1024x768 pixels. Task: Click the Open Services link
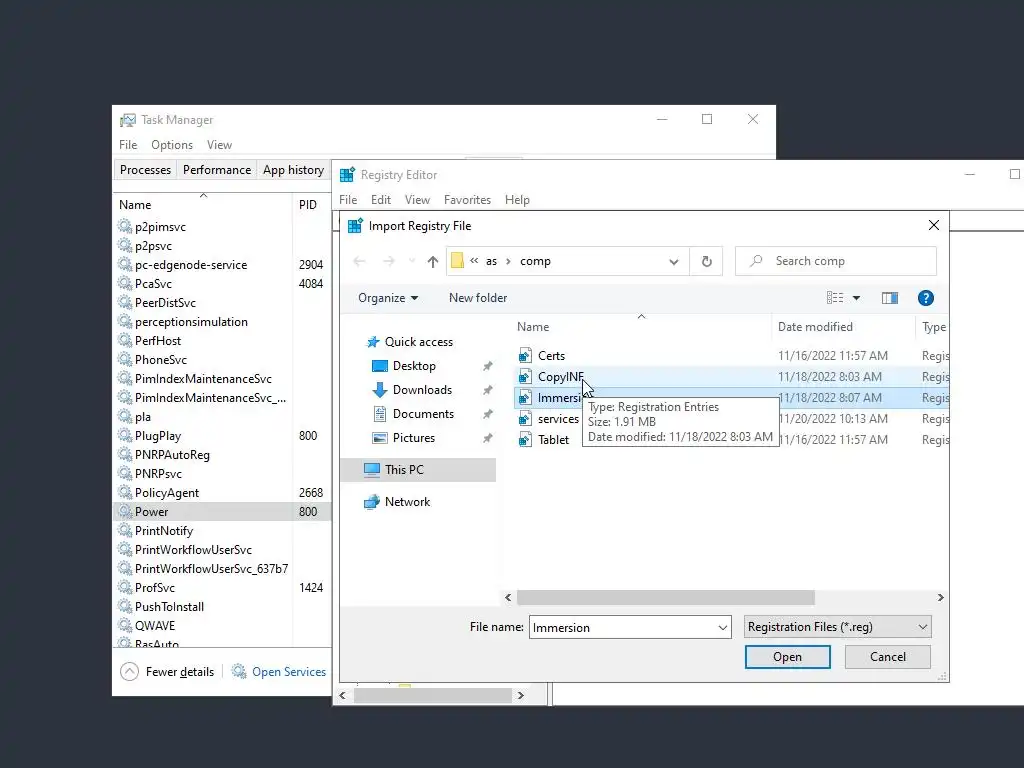point(289,671)
